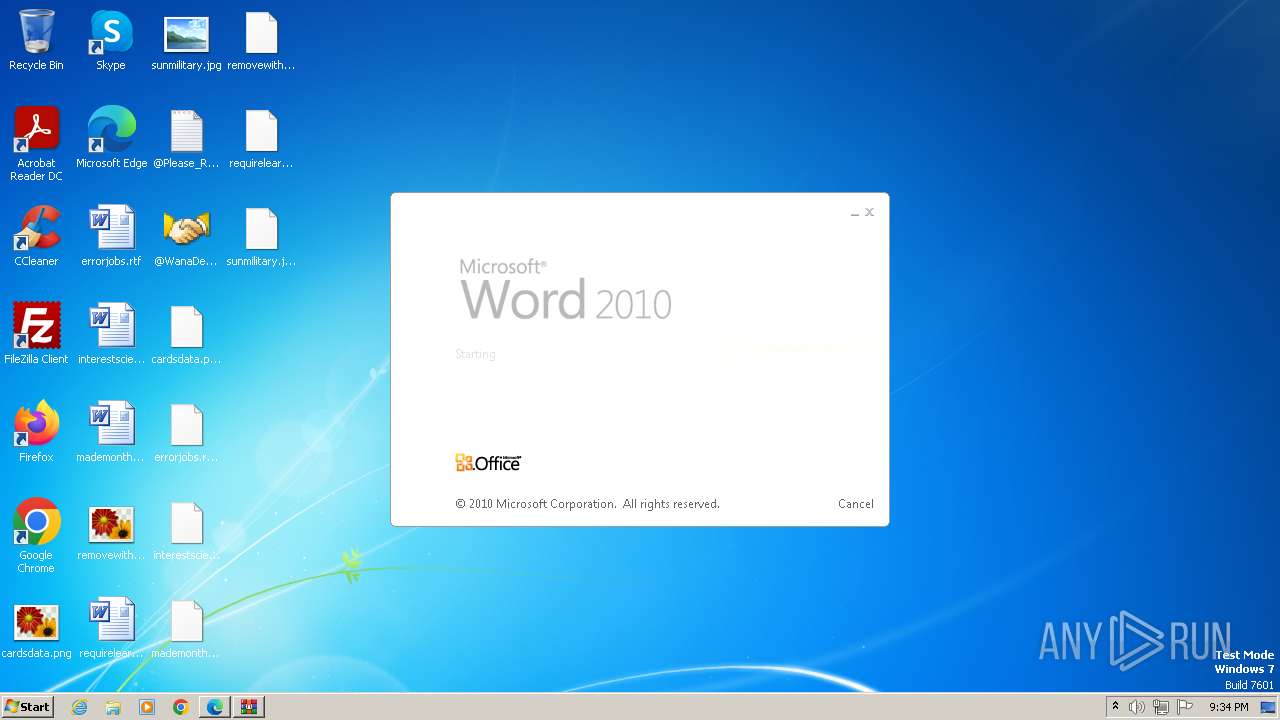Select the FileZilla Client shortcut
Image resolution: width=1280 pixels, height=720 pixels.
(x=36, y=335)
